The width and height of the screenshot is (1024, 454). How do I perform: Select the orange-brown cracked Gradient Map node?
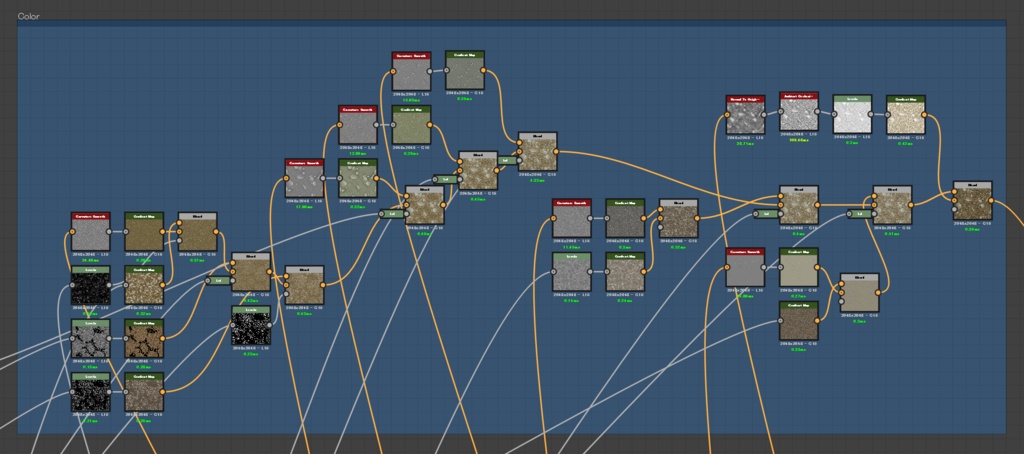click(x=144, y=338)
